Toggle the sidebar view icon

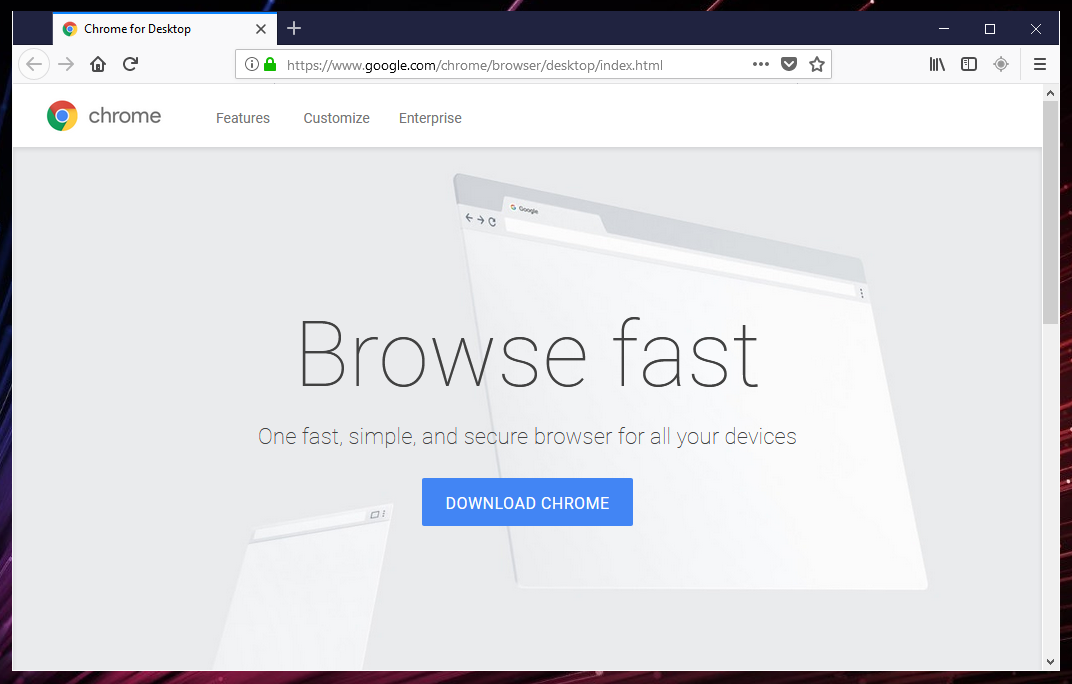coord(969,64)
